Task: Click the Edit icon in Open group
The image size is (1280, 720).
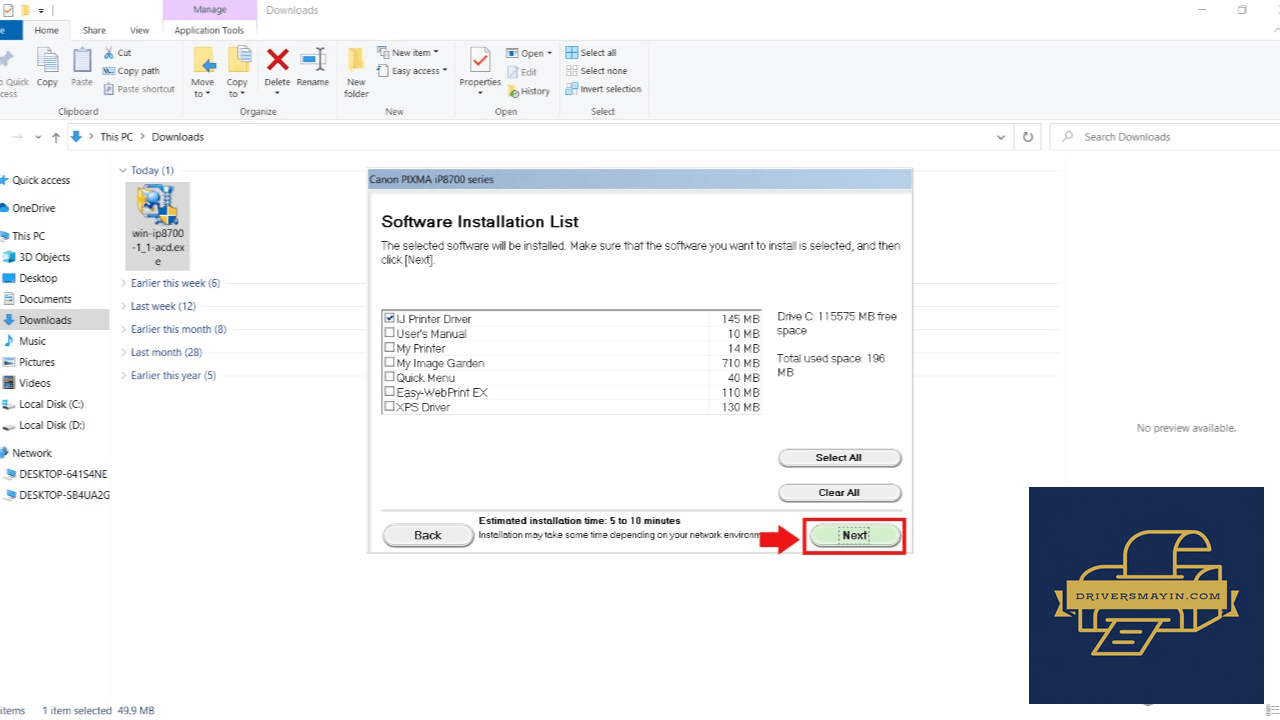Action: coord(522,72)
